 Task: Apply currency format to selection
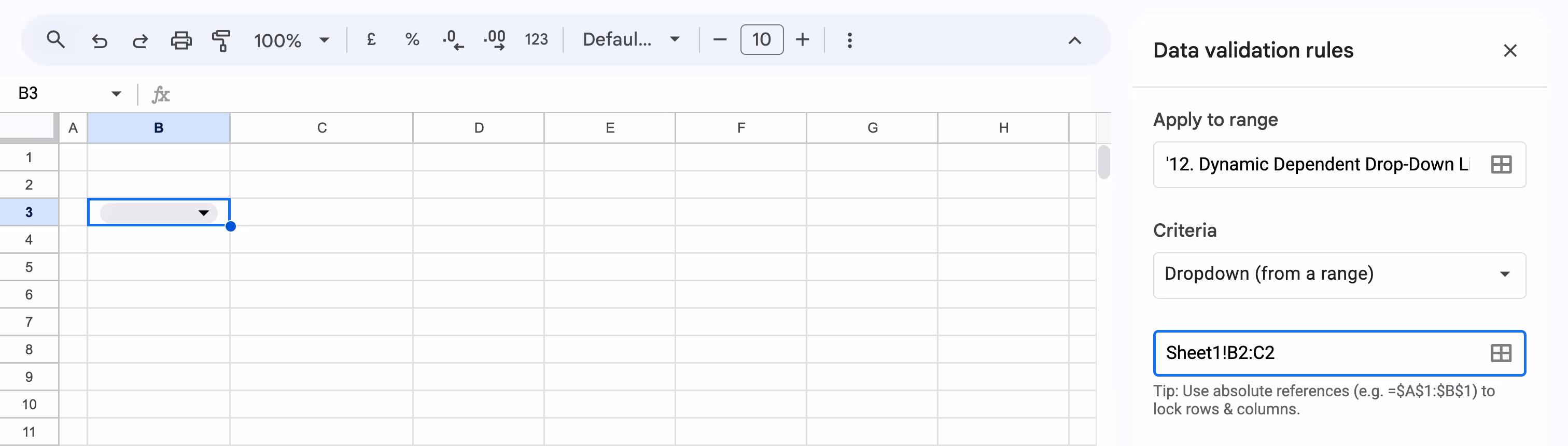370,39
